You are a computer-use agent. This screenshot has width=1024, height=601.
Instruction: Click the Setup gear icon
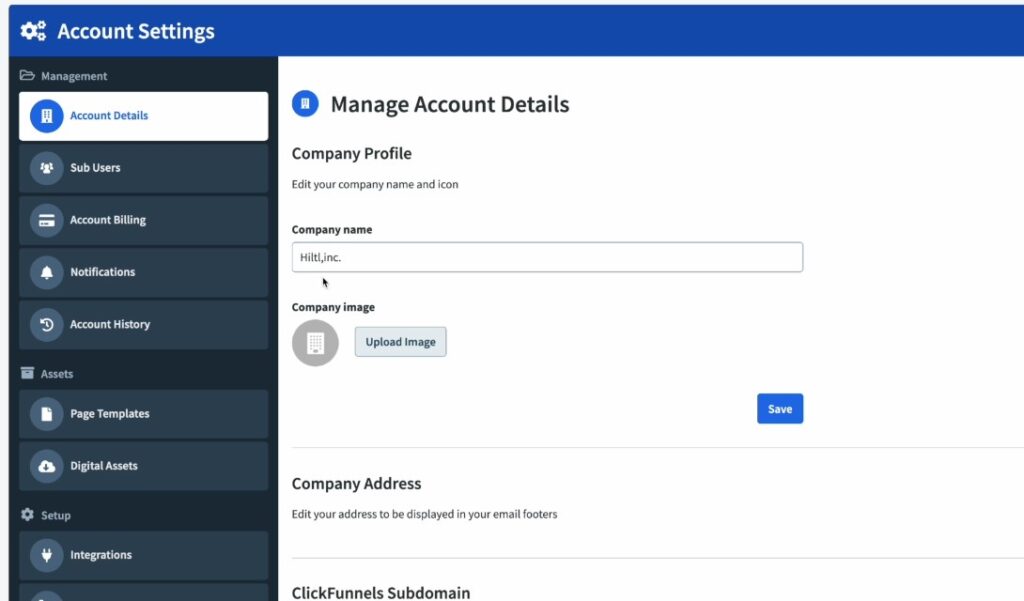[27, 515]
